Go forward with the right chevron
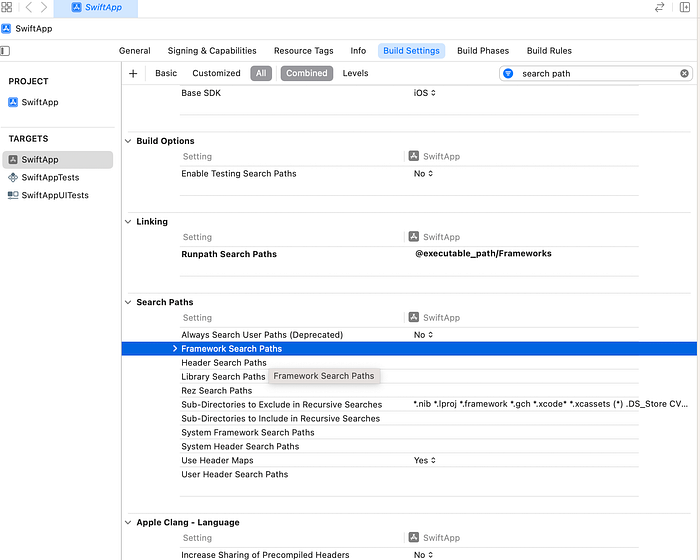700x560 pixels. (44, 7)
